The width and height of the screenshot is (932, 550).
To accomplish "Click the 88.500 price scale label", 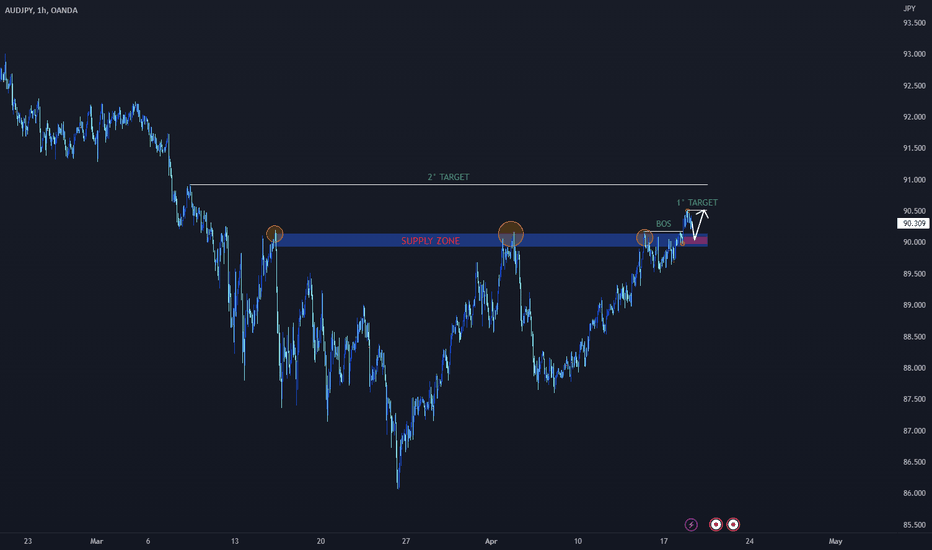I will coord(914,337).
